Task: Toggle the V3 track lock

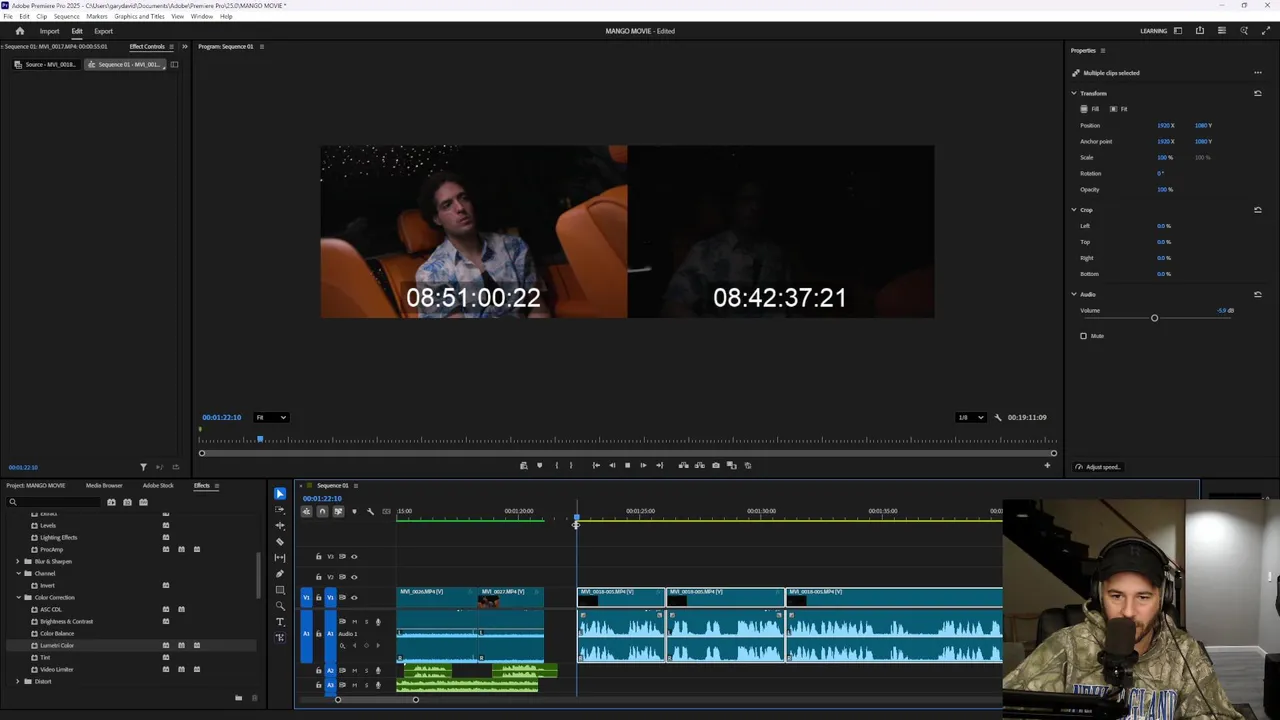Action: [319, 557]
